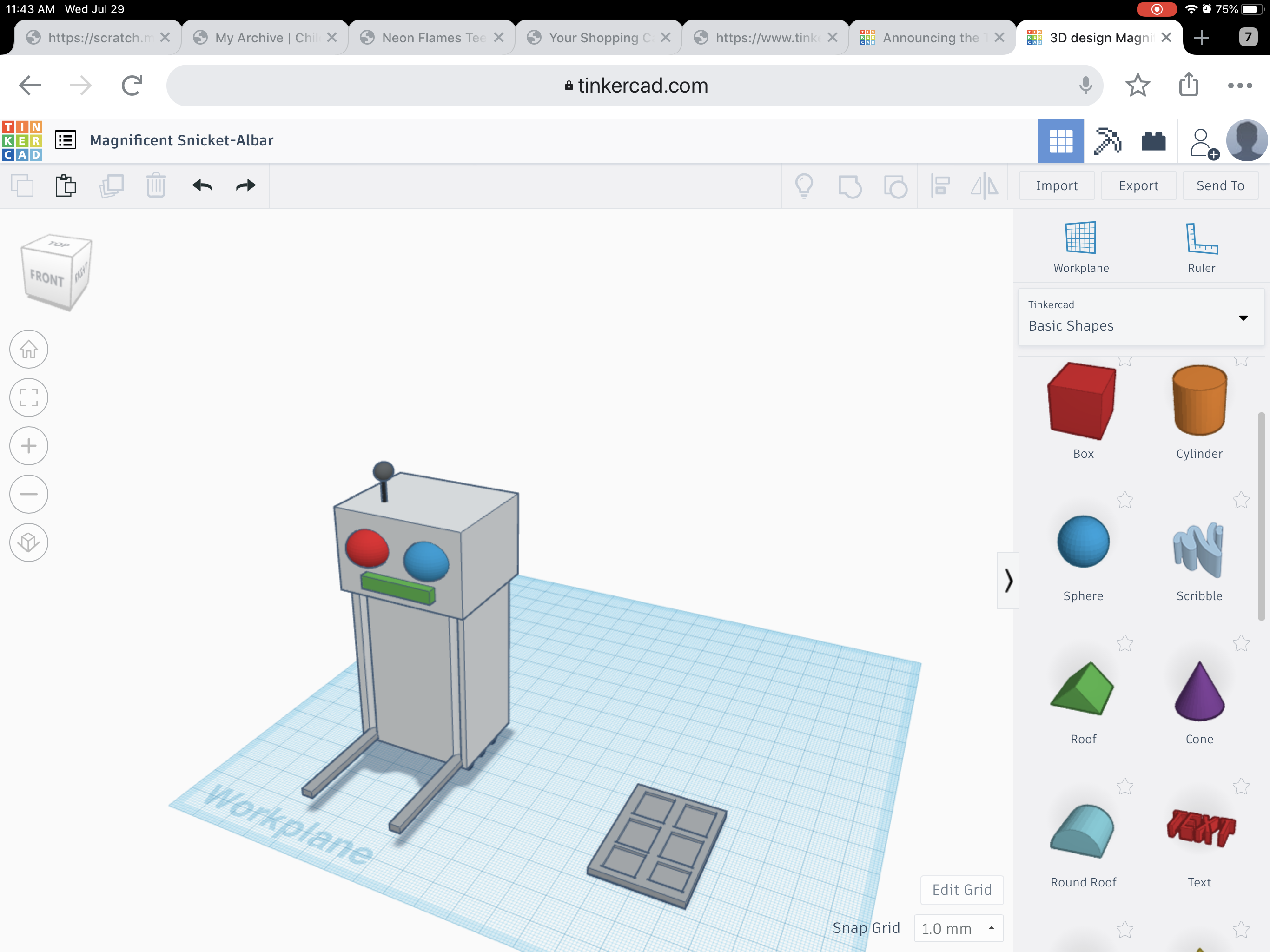Favorite the Roof shape star
The width and height of the screenshot is (1270, 952).
click(1124, 643)
